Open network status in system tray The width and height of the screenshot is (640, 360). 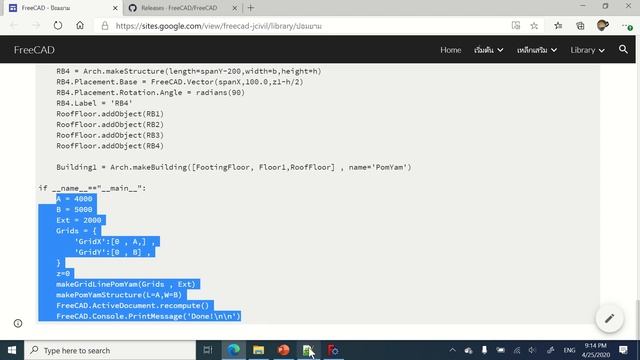coord(517,350)
